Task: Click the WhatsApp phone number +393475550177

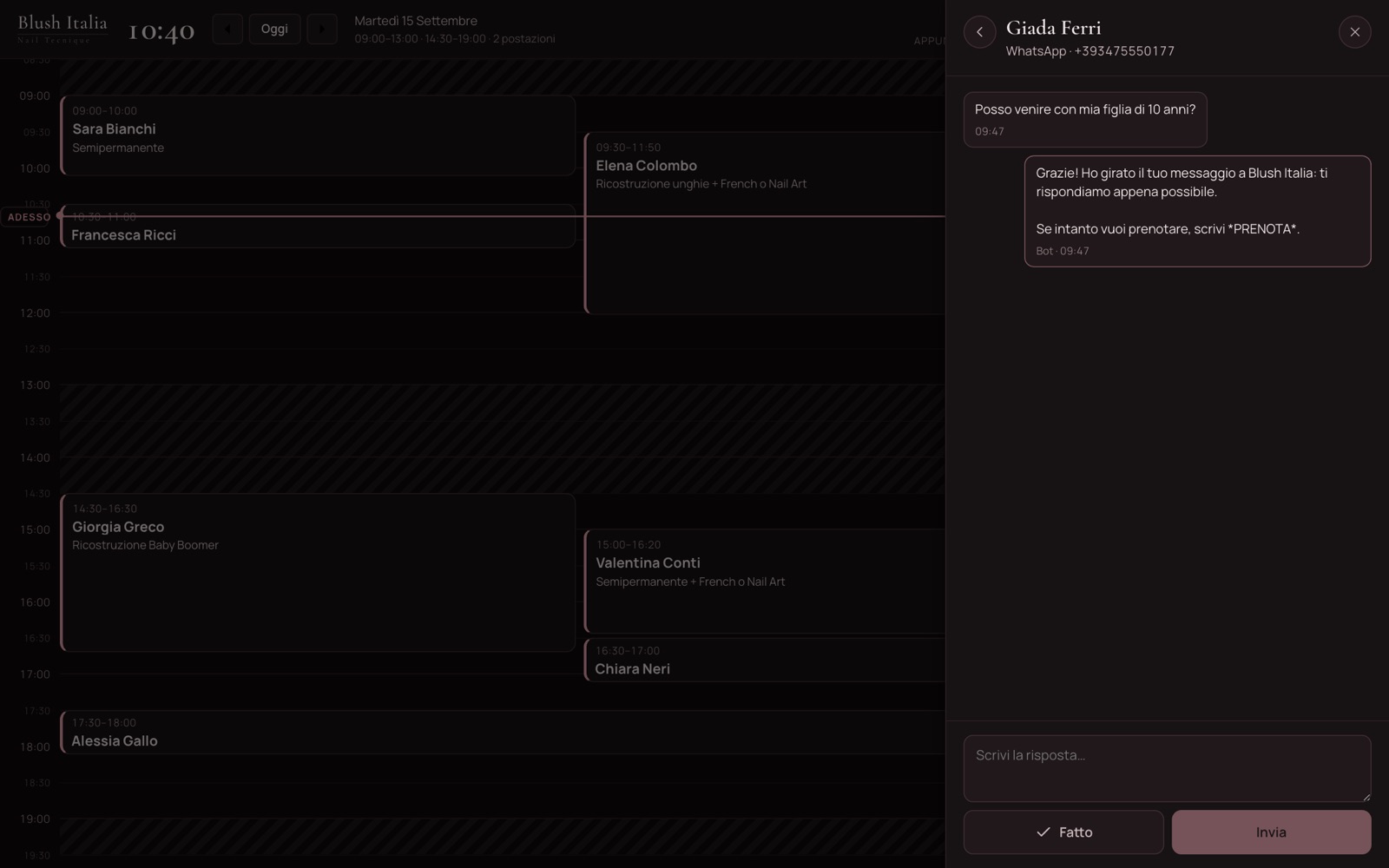Action: coord(1124,51)
